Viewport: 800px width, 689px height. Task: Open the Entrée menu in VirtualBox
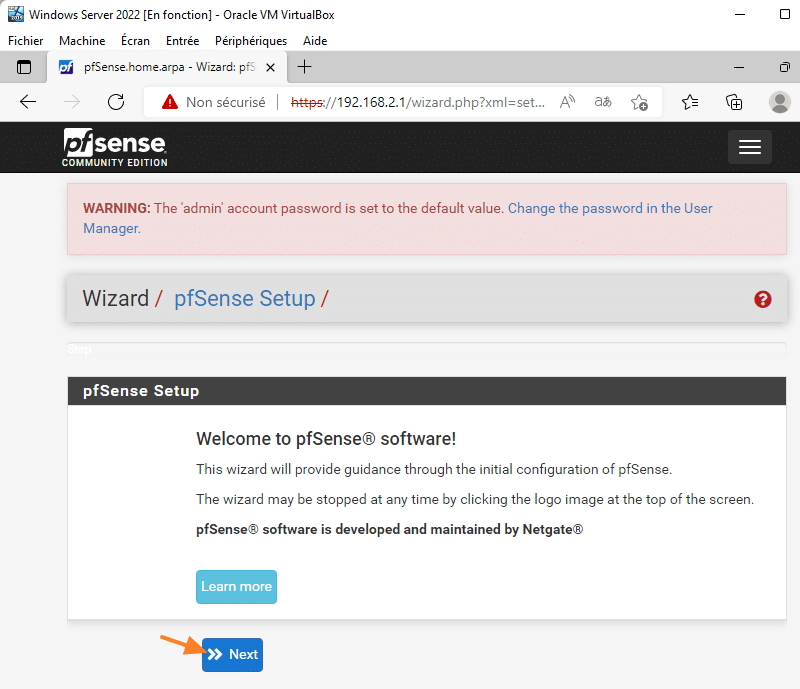coord(182,41)
